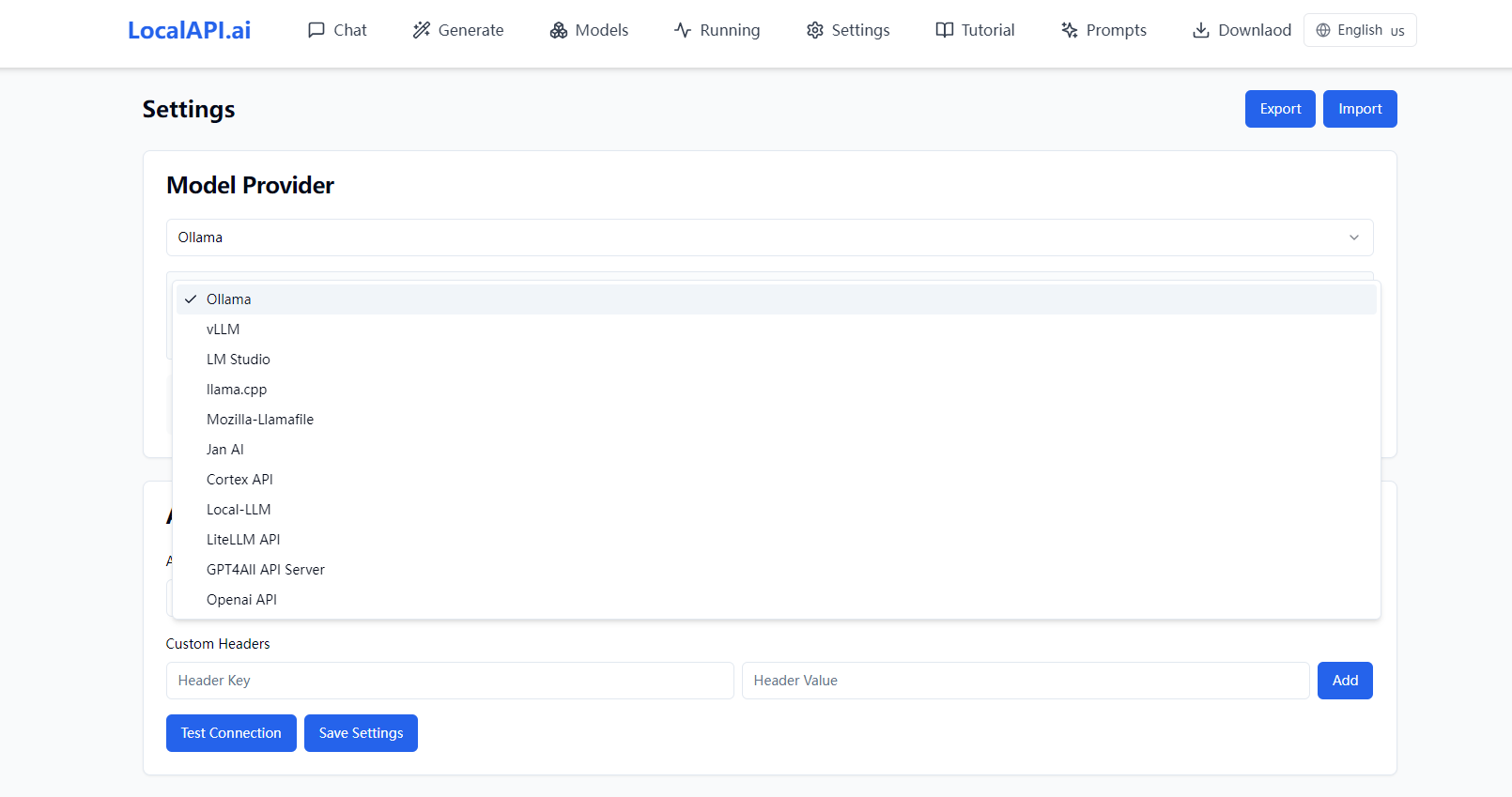The width and height of the screenshot is (1512, 797).
Task: Select Local-LLM provider option
Action: [777, 510]
